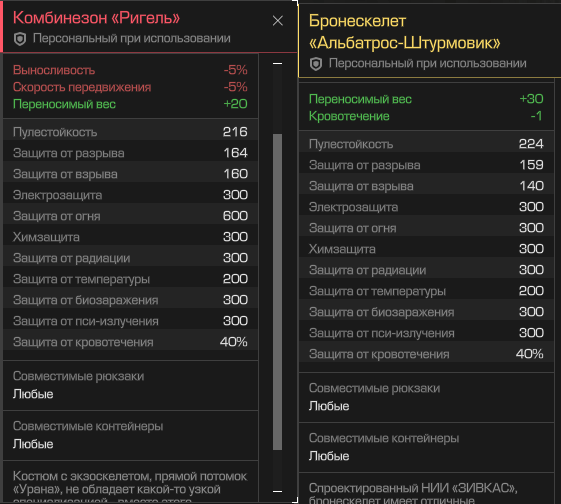
Task: Click the Выносливость -5% row
Action: [130, 70]
